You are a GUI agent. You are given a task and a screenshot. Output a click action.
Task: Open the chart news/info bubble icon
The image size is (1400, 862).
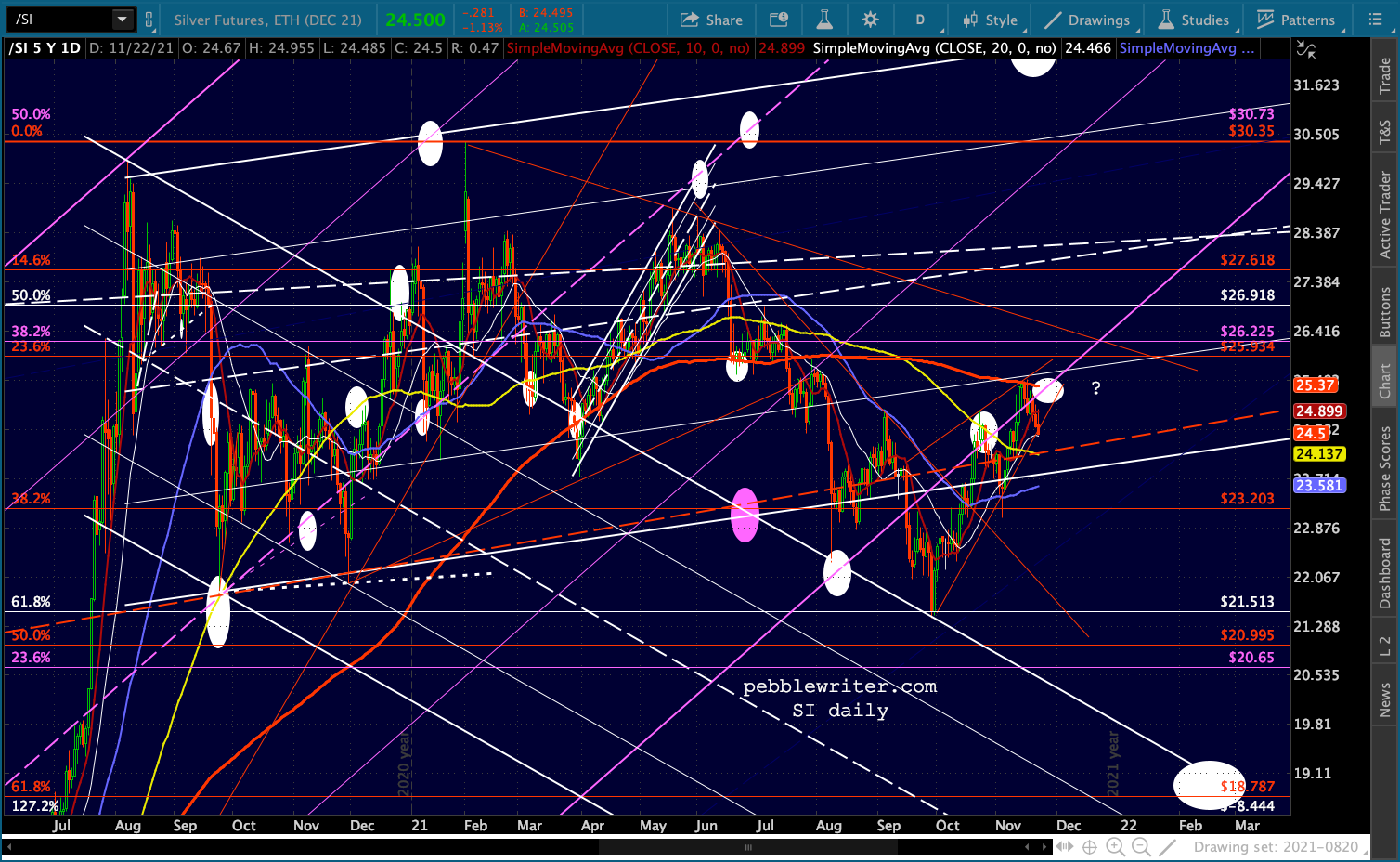pos(779,20)
